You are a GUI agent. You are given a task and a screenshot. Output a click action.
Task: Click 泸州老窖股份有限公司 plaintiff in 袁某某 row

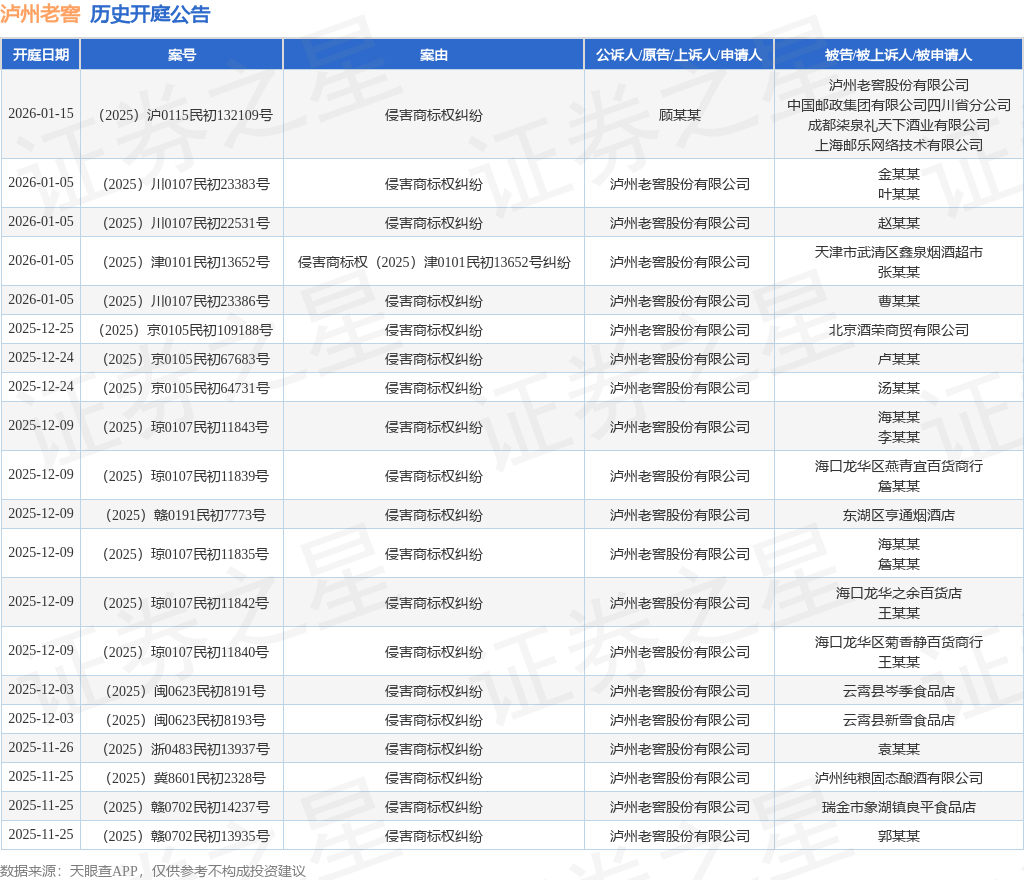[679, 749]
